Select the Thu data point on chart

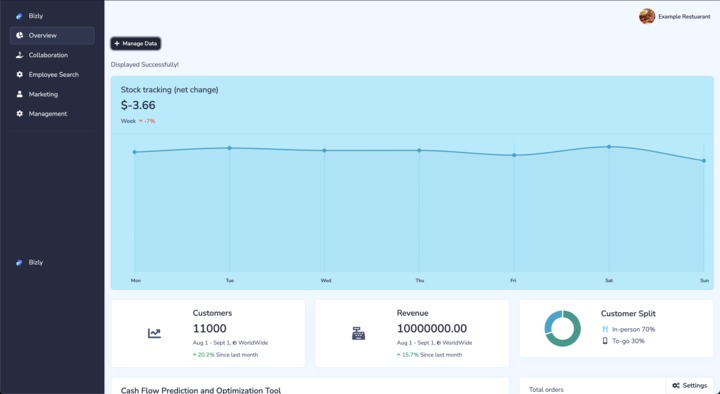click(x=419, y=150)
